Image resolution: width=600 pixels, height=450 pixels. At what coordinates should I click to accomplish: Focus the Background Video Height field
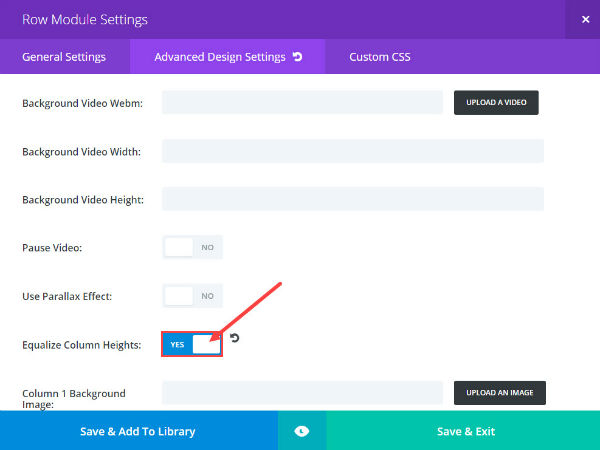click(353, 199)
